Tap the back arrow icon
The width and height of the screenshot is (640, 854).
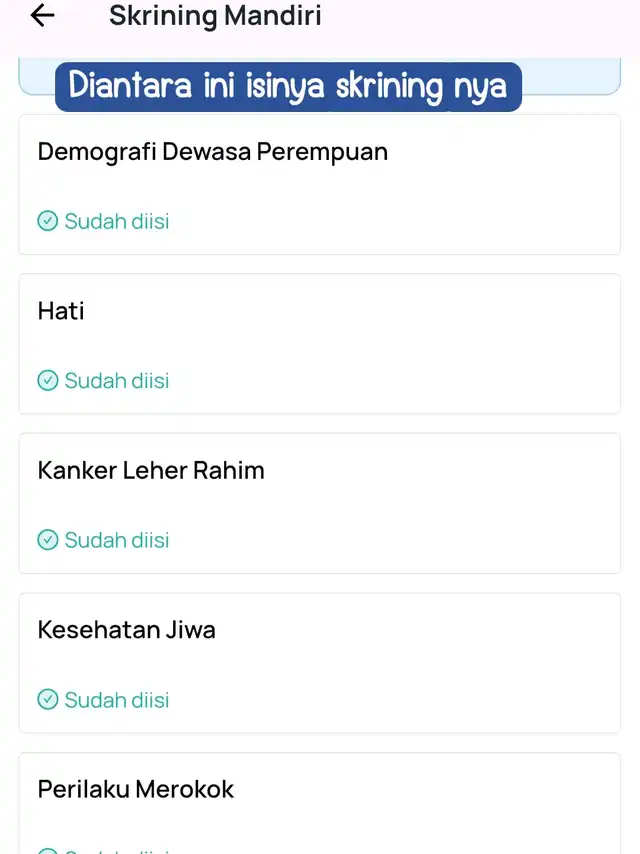pyautogui.click(x=42, y=15)
